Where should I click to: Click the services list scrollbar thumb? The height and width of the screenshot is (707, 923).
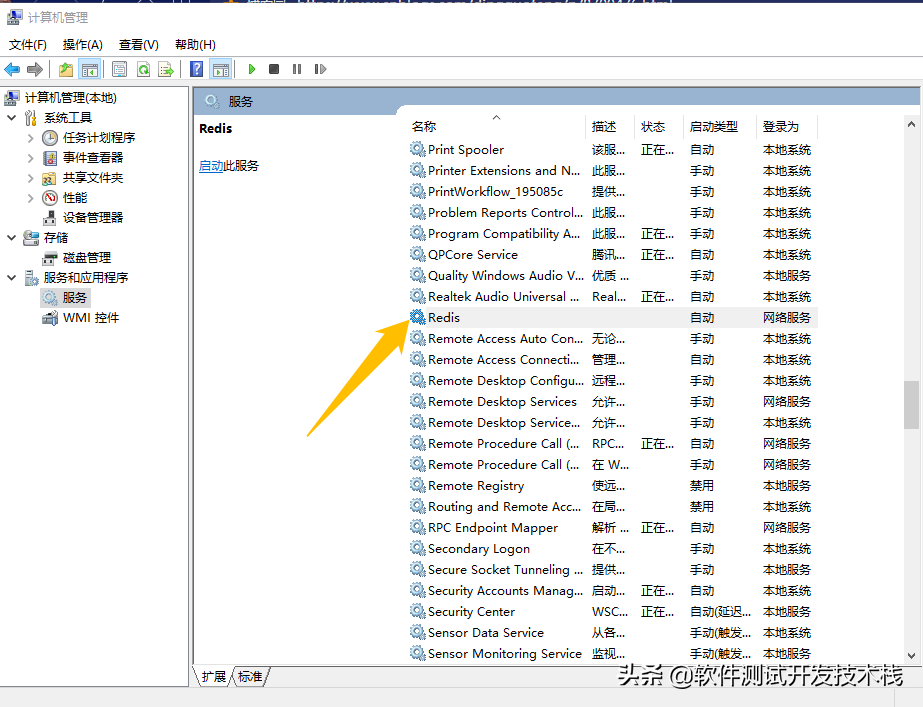point(911,404)
